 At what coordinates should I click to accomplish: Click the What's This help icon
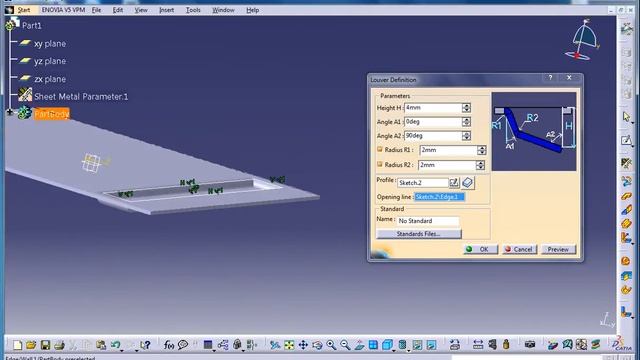(145, 345)
